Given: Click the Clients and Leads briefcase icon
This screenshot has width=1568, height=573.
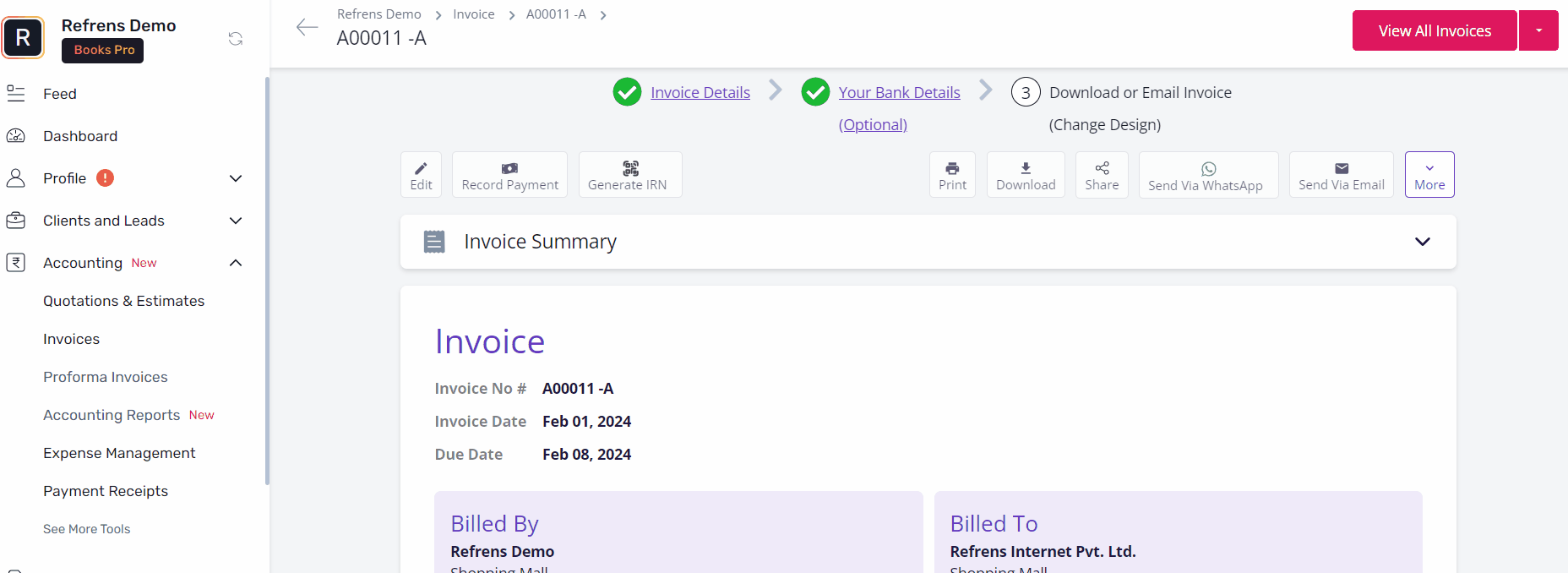Looking at the screenshot, I should 16,221.
